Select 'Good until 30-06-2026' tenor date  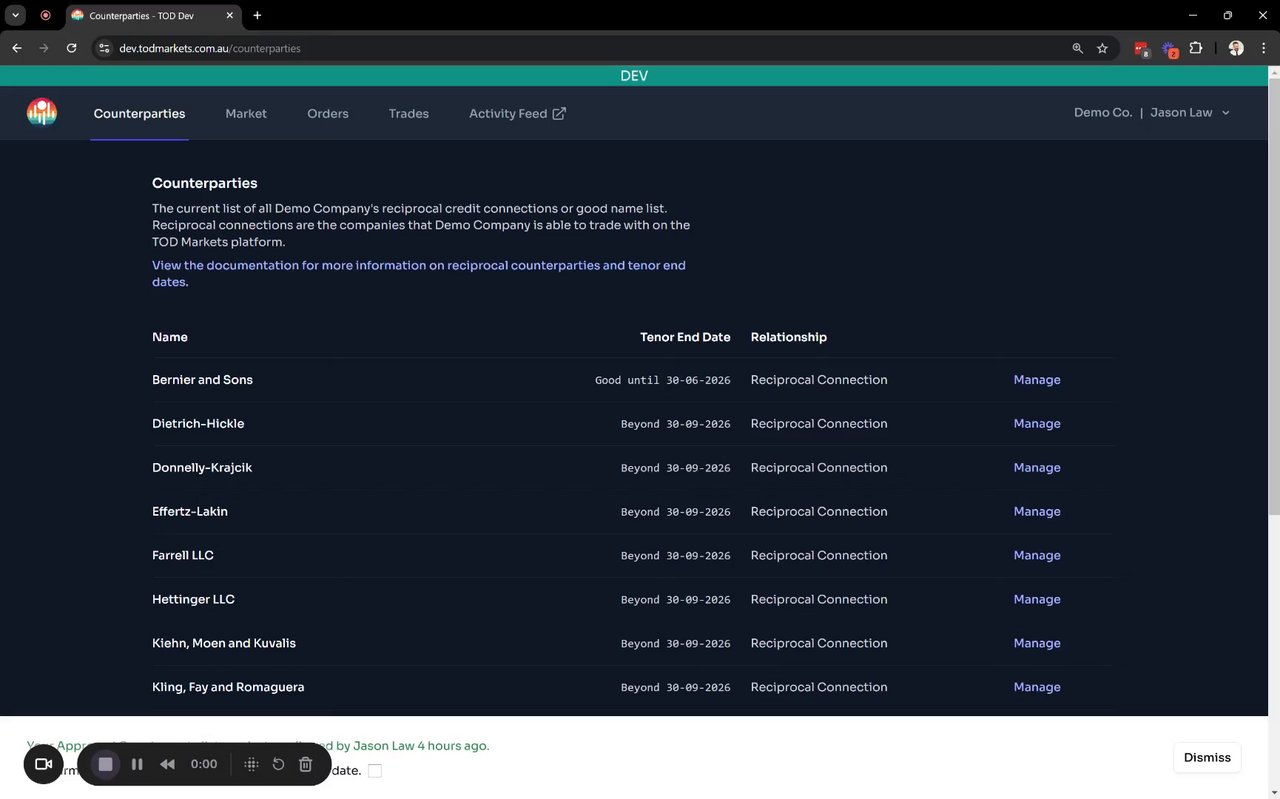[663, 381]
